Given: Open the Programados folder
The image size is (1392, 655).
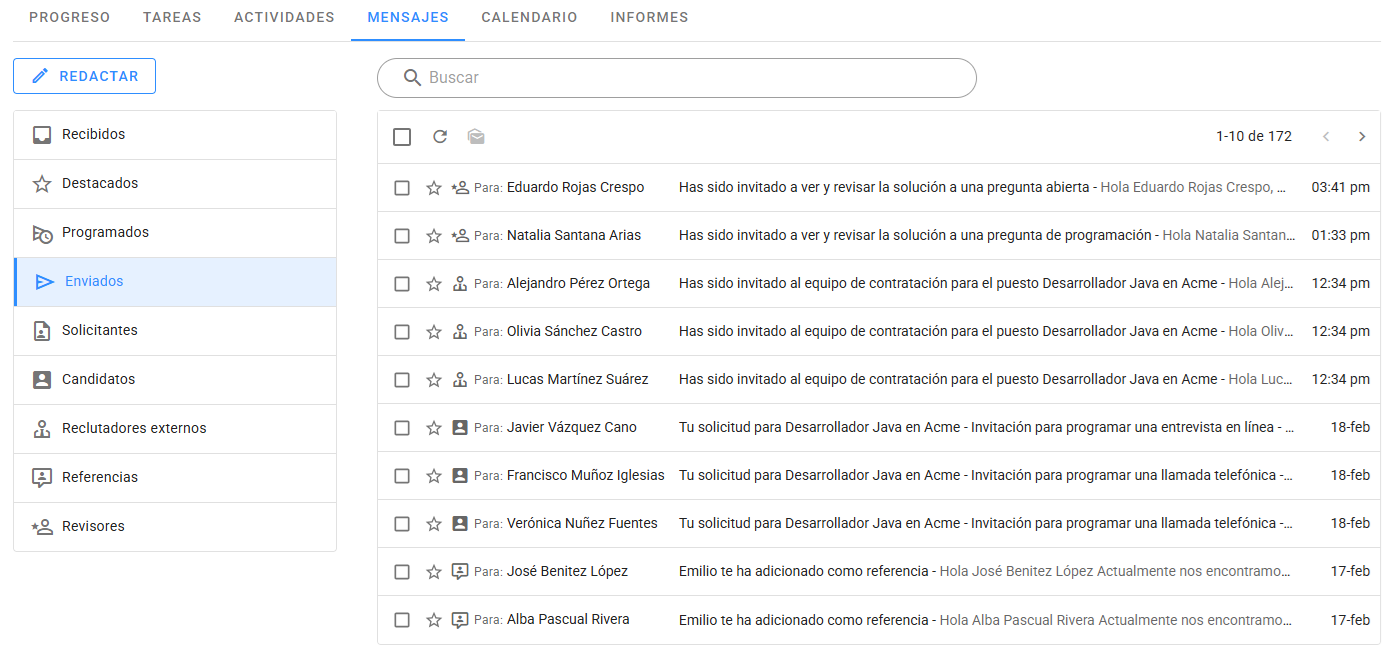Looking at the screenshot, I should point(105,233).
